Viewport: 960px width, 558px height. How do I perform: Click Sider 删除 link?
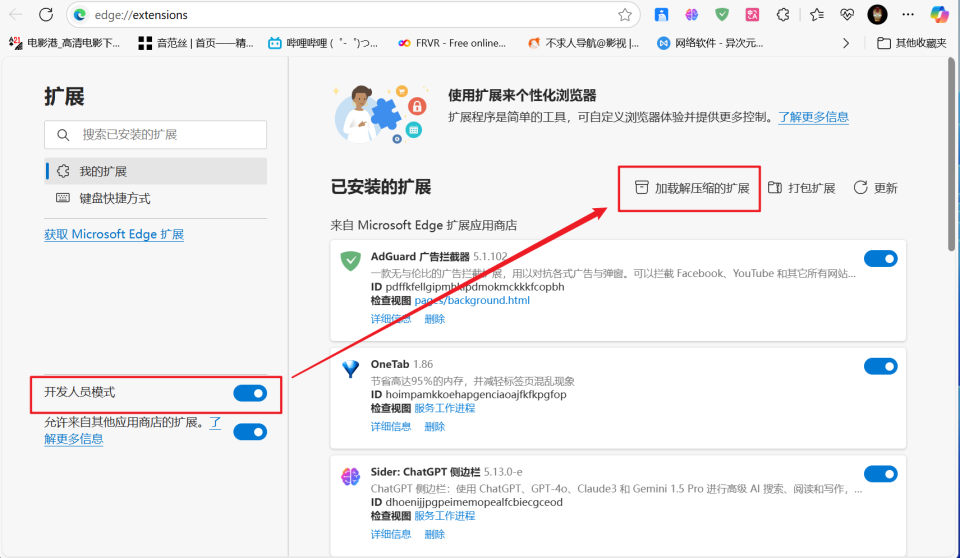coord(435,534)
